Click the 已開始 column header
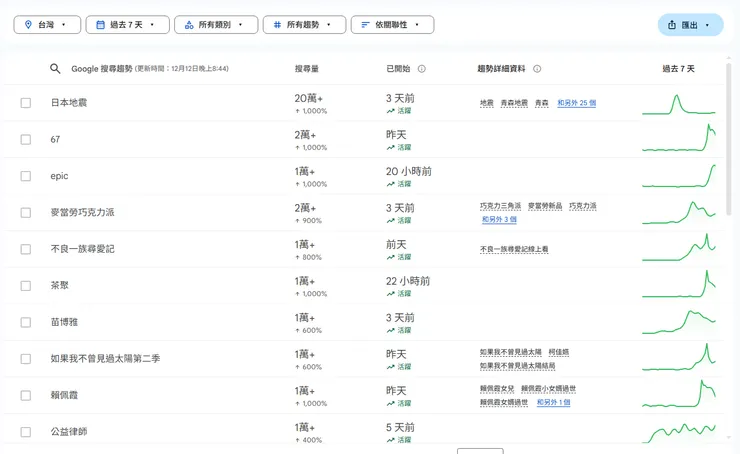 pyautogui.click(x=398, y=69)
